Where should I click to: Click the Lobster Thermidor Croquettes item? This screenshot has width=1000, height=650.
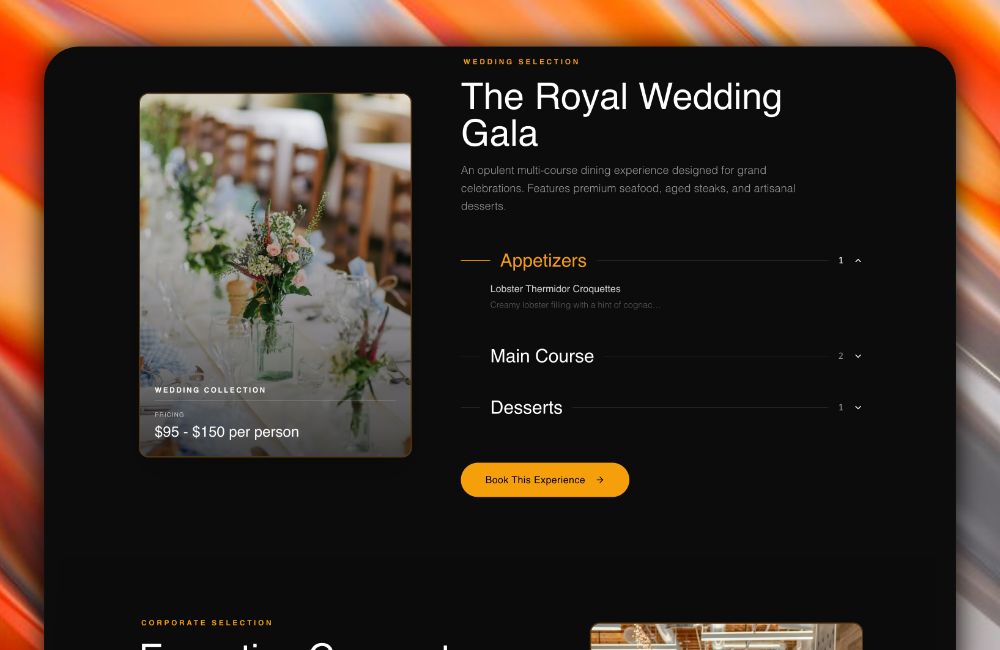pos(555,289)
